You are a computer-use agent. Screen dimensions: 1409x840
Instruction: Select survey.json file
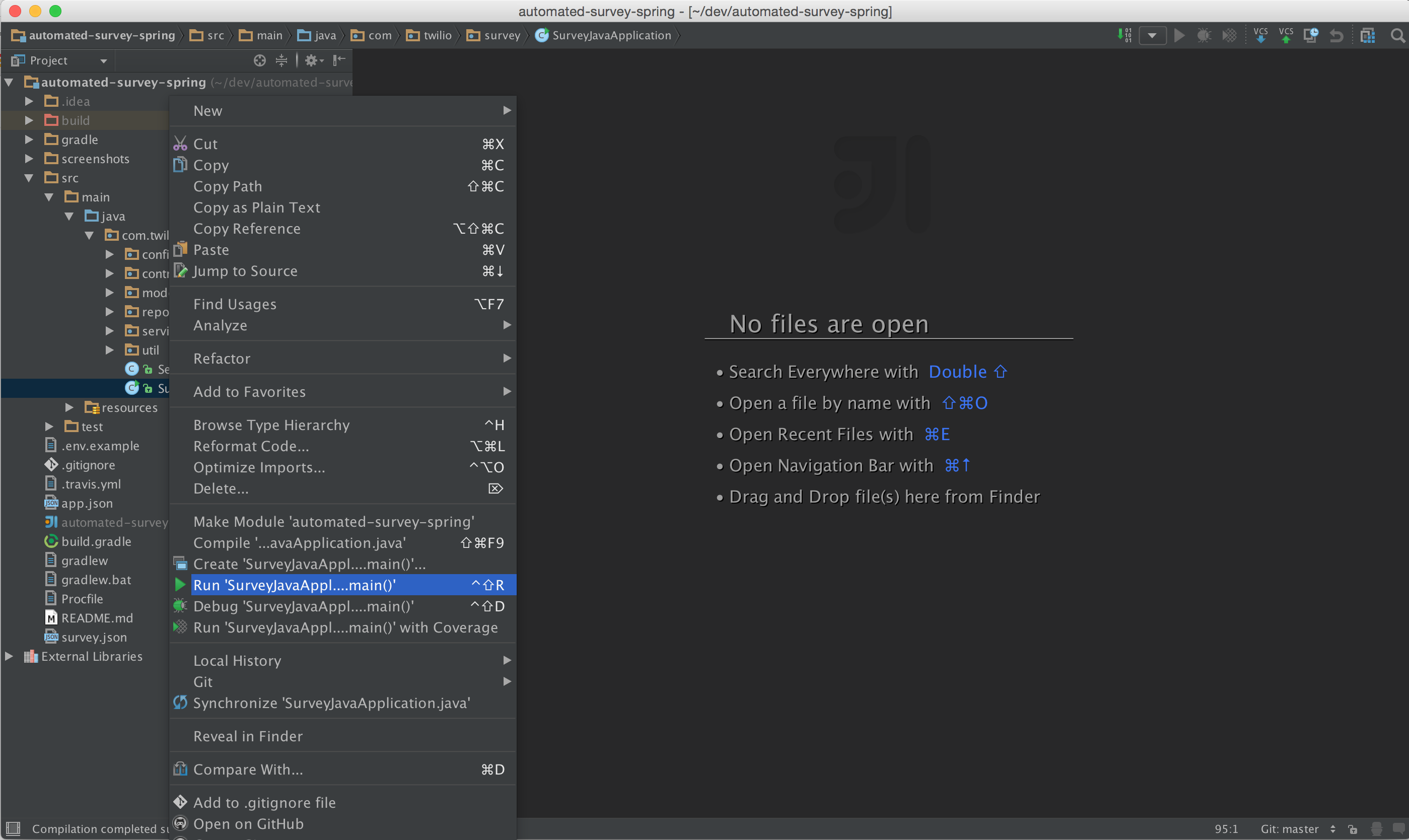coord(86,638)
